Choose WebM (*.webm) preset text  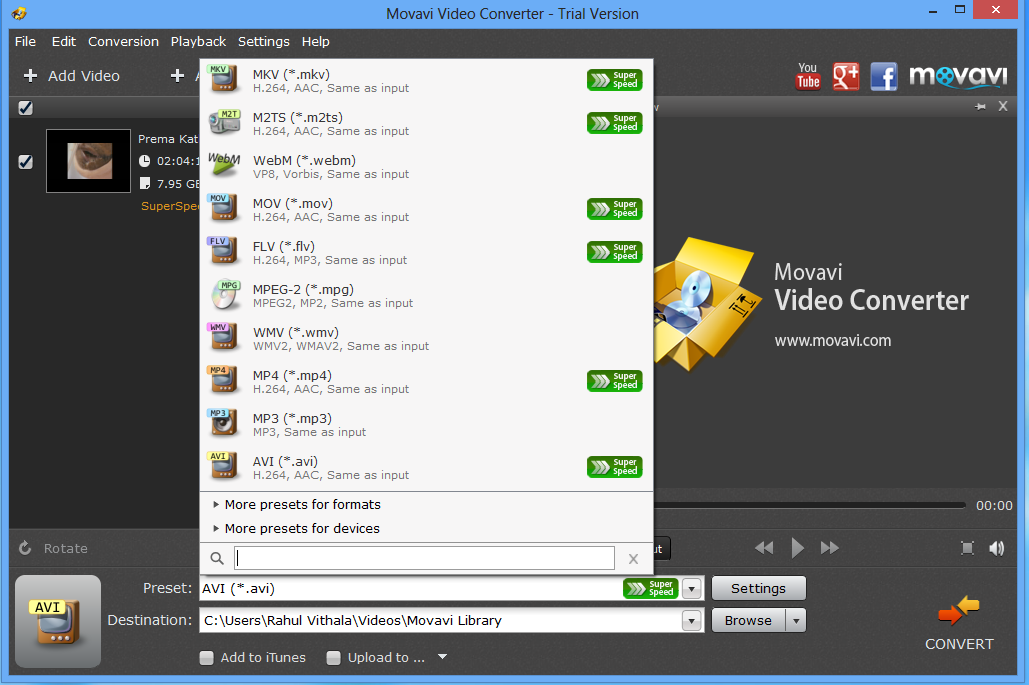(x=304, y=161)
